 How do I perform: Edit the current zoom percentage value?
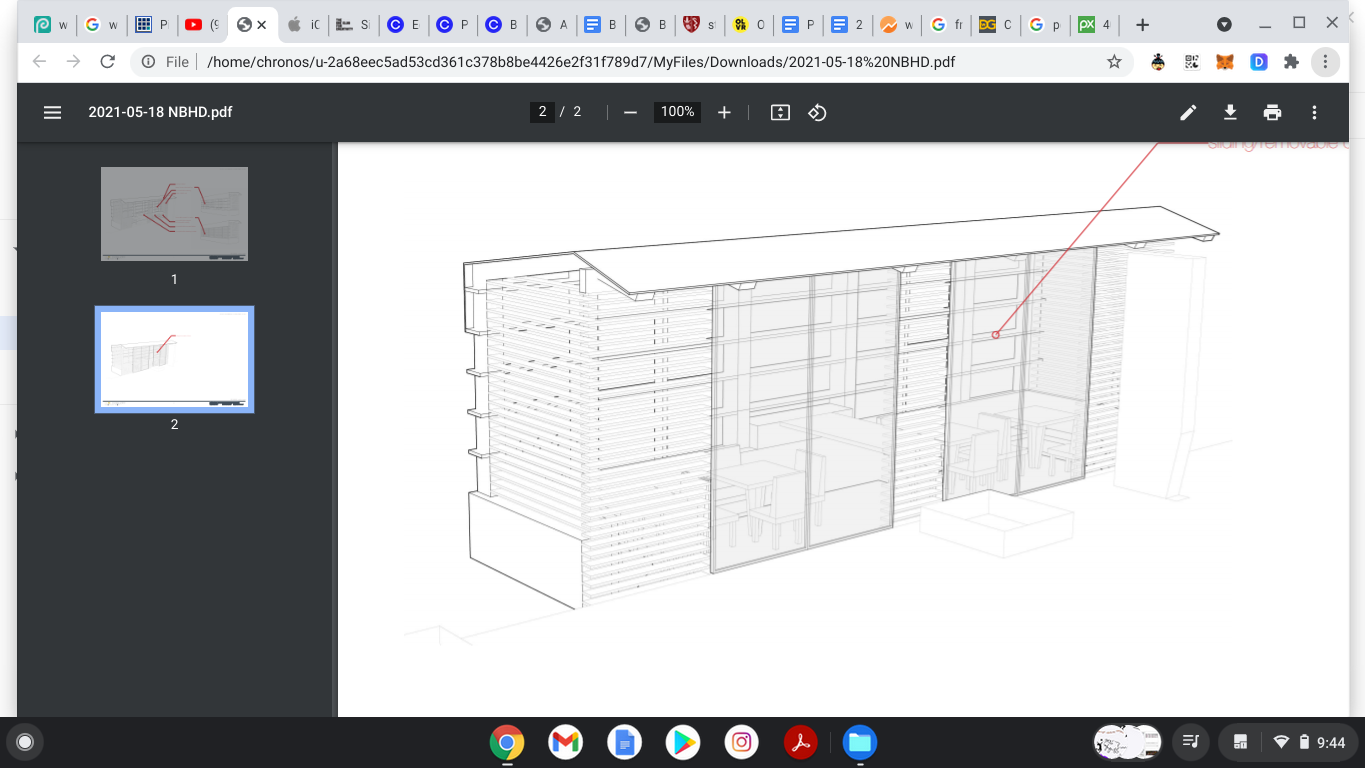[x=676, y=112]
